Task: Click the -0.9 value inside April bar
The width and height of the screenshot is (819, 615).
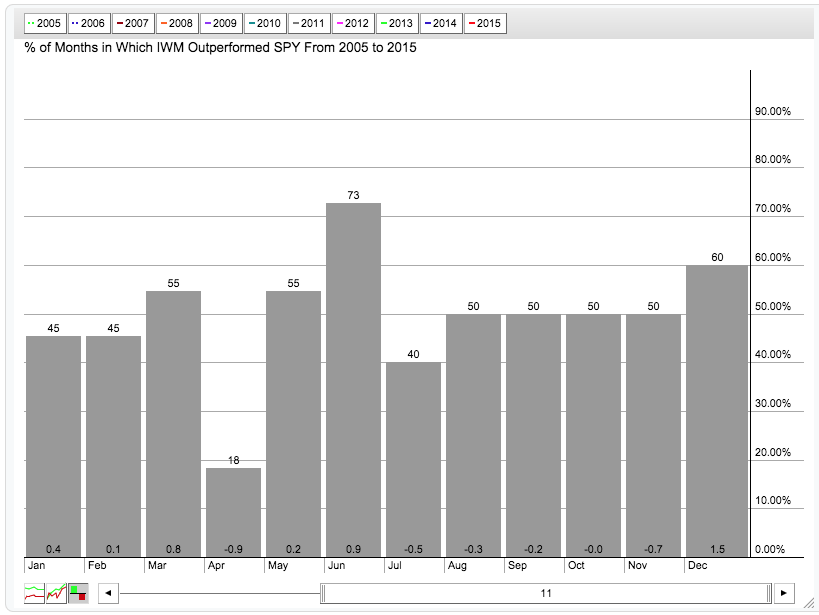Action: coord(233,549)
